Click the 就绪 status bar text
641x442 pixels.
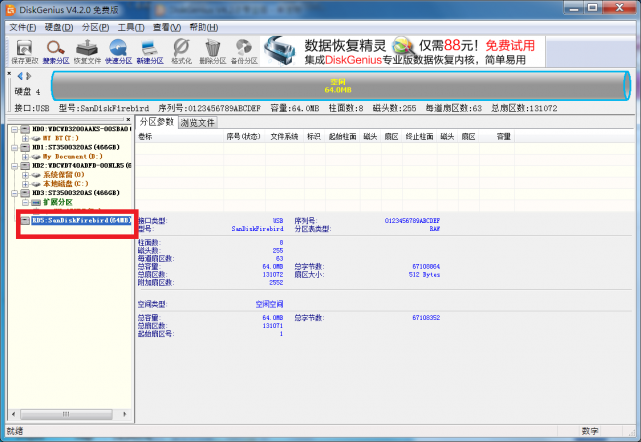(15, 431)
